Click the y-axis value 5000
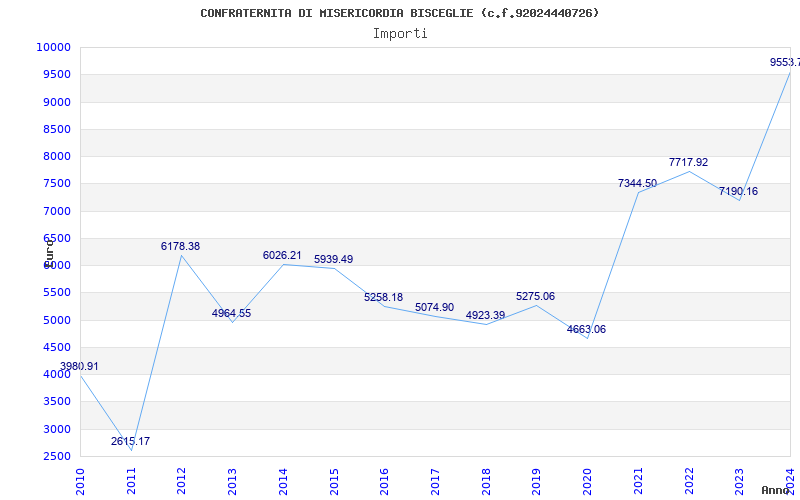800x500 pixels. click(x=57, y=320)
